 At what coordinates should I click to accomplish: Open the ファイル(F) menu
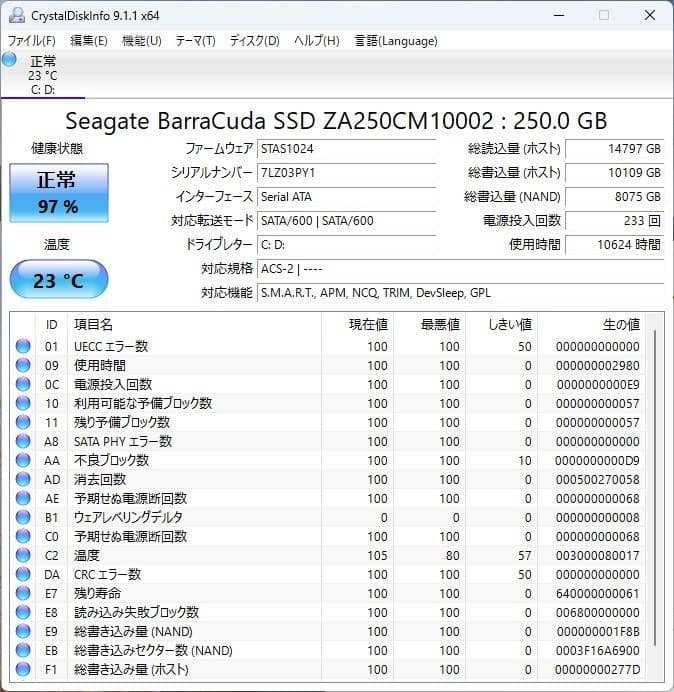point(32,41)
